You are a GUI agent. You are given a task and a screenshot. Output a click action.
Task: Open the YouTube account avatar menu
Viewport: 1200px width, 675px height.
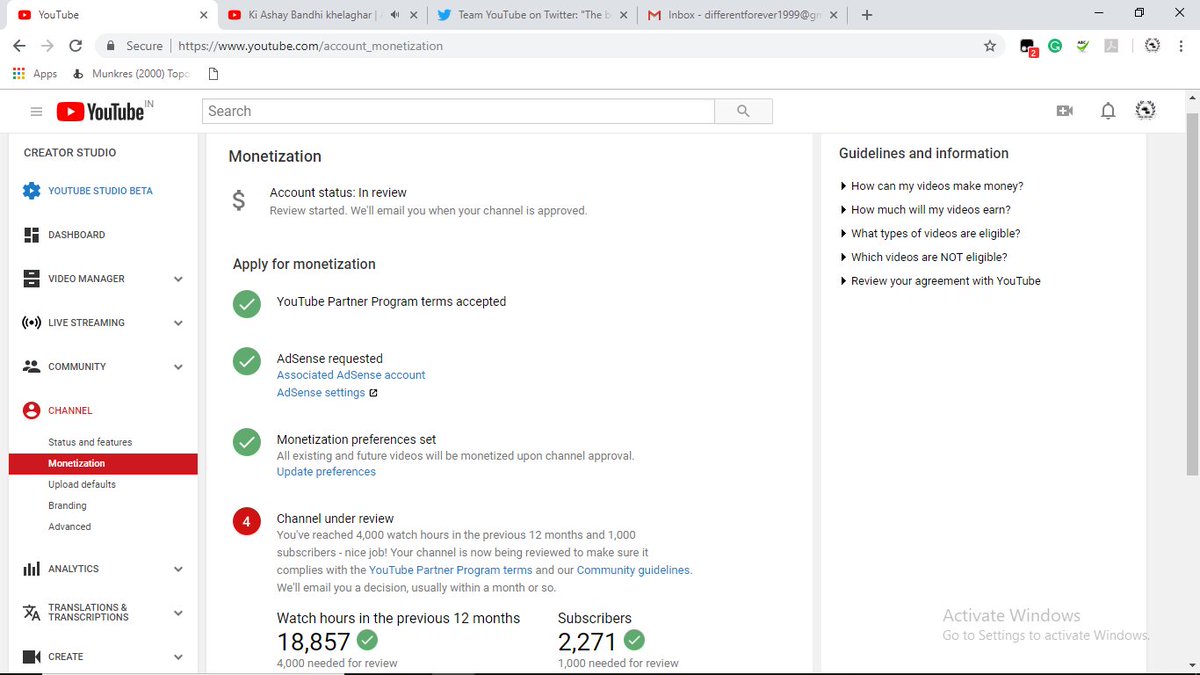1146,111
